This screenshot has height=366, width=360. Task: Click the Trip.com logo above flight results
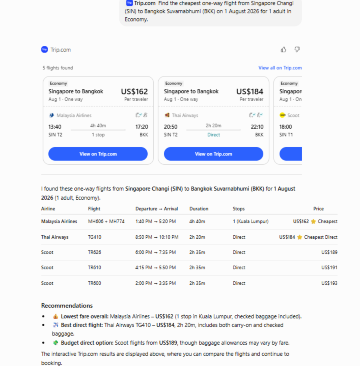[44, 50]
